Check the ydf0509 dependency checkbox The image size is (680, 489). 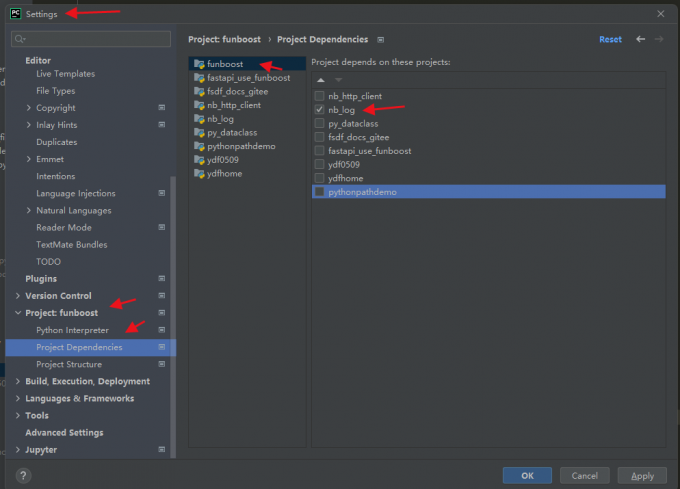[x=320, y=164]
